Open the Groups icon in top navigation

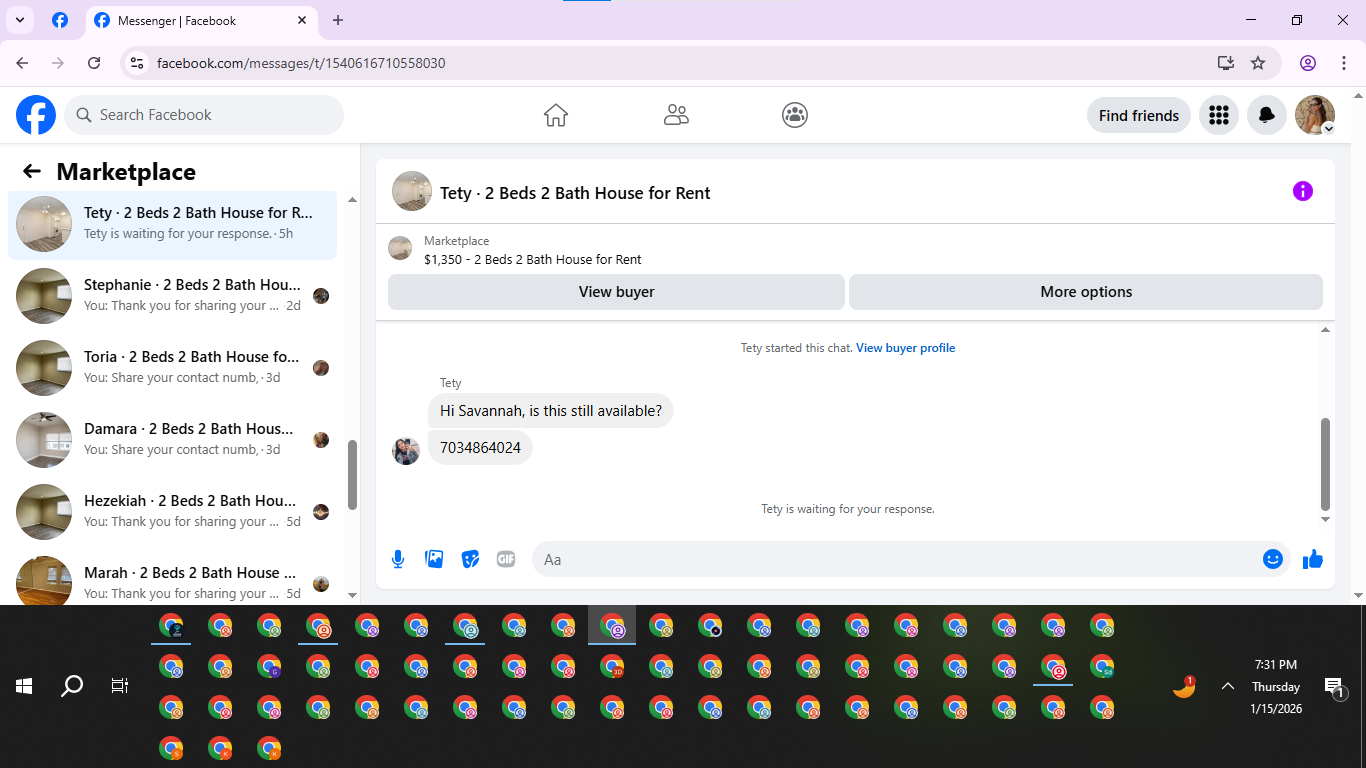[x=795, y=115]
